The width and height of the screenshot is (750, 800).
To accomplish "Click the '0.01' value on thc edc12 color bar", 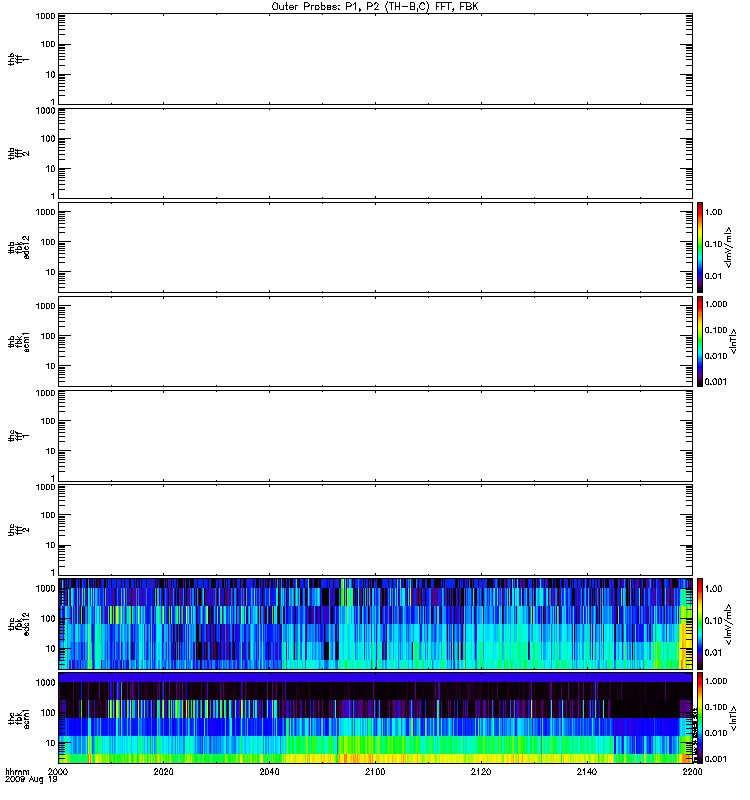I will point(713,653).
